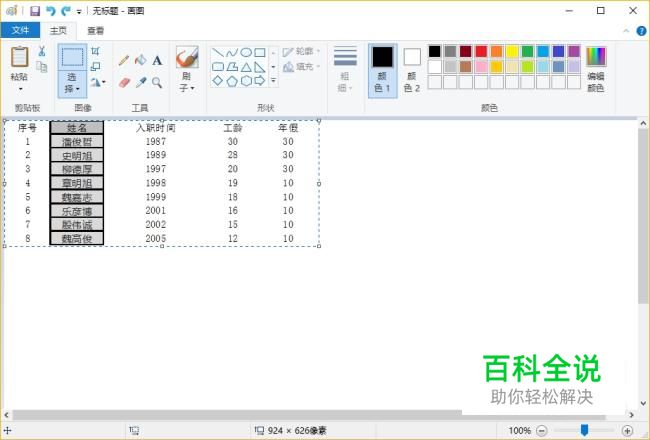Viewport: 650px width, 440px height.
Task: Choose the Triangle shape
Action: click(246, 67)
